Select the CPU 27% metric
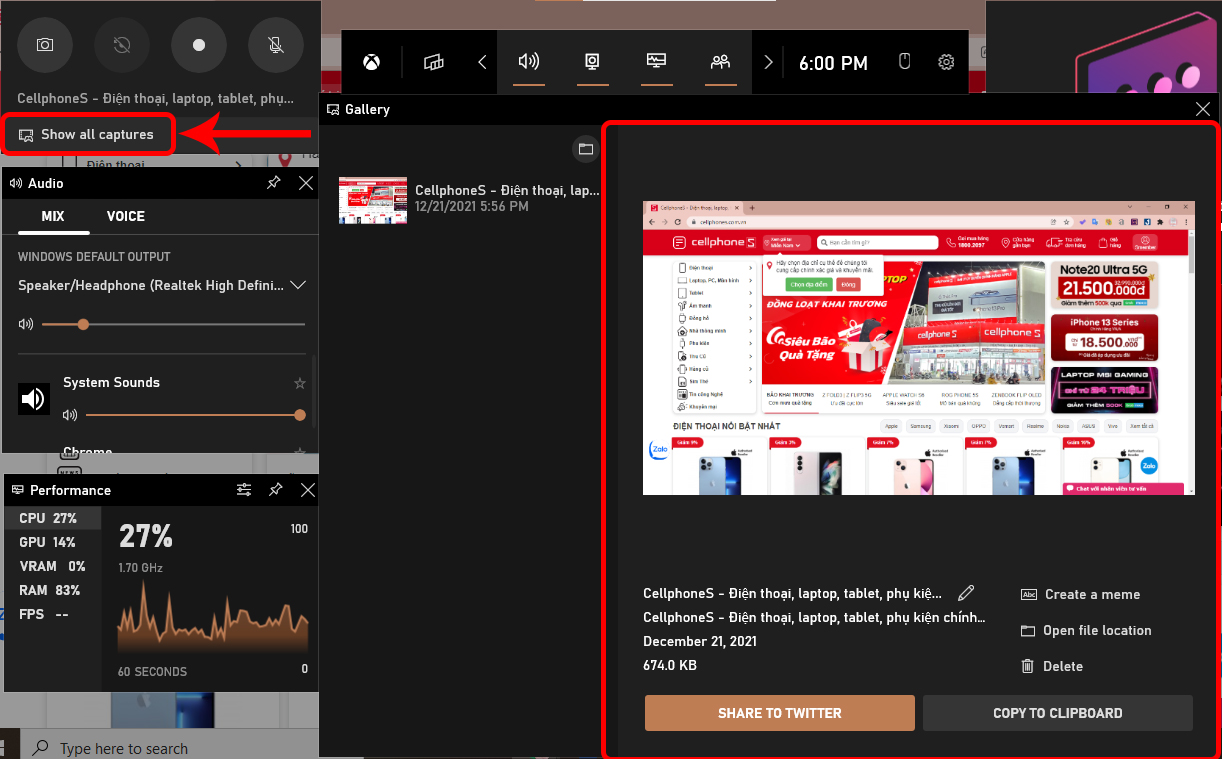The height and width of the screenshot is (759, 1222). click(53, 518)
